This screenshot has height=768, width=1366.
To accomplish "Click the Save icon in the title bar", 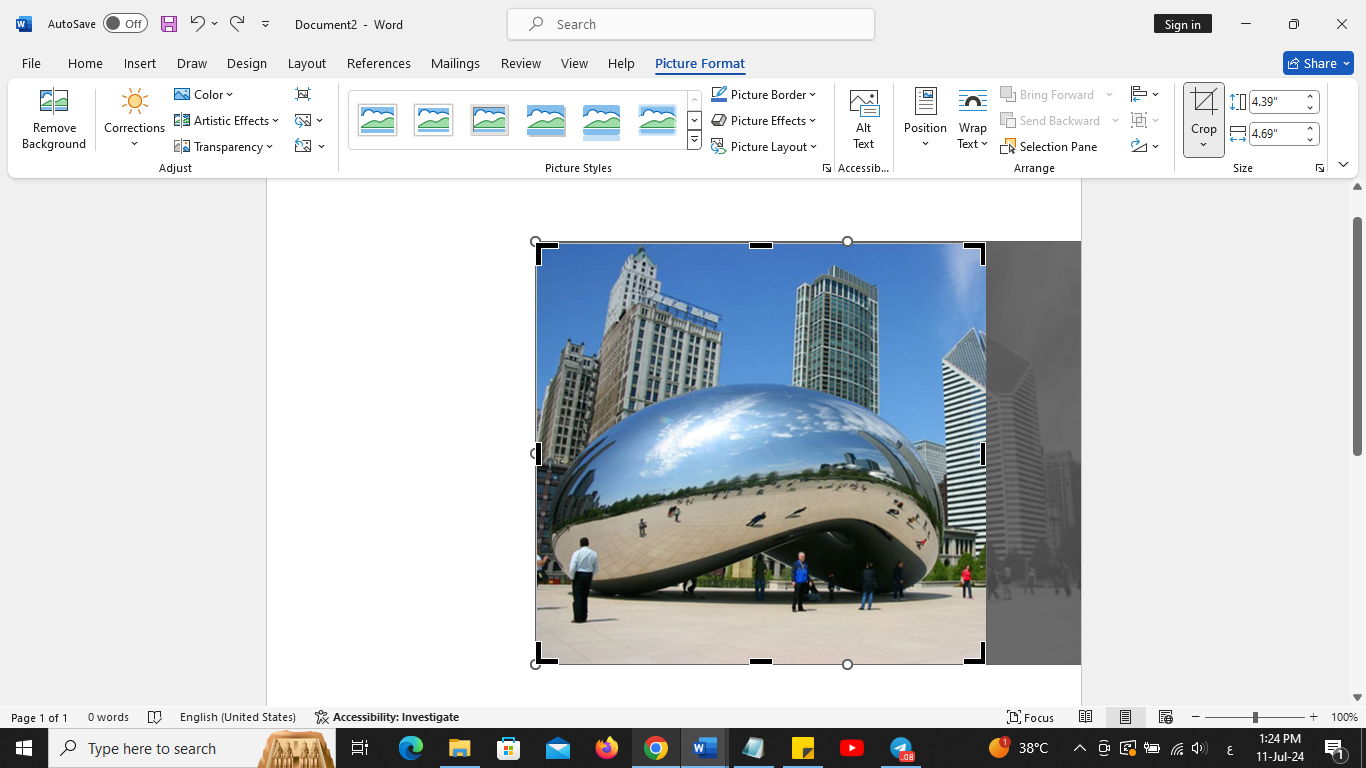I will point(169,24).
